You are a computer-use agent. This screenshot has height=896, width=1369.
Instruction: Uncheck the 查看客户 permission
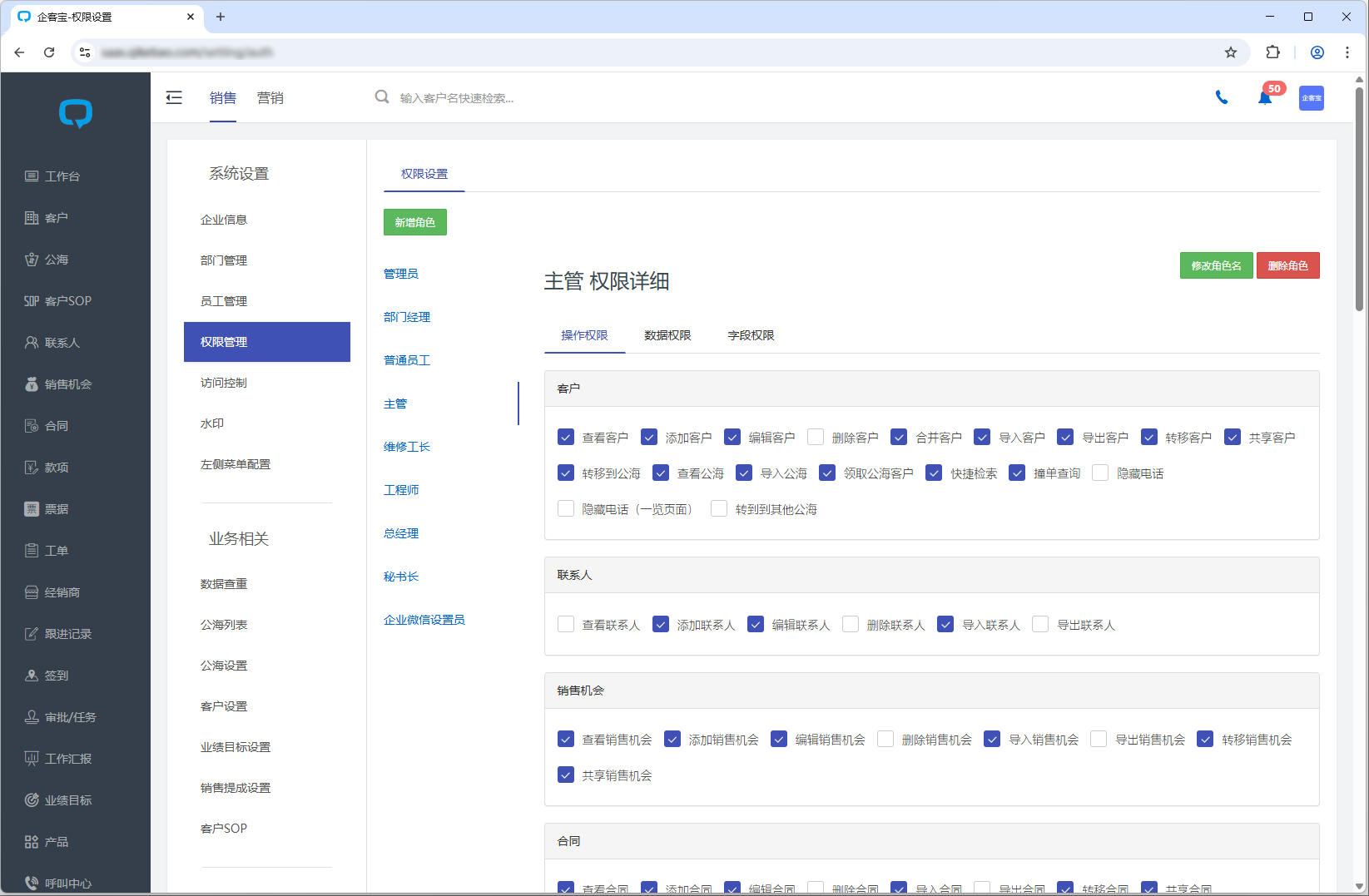[x=566, y=438]
